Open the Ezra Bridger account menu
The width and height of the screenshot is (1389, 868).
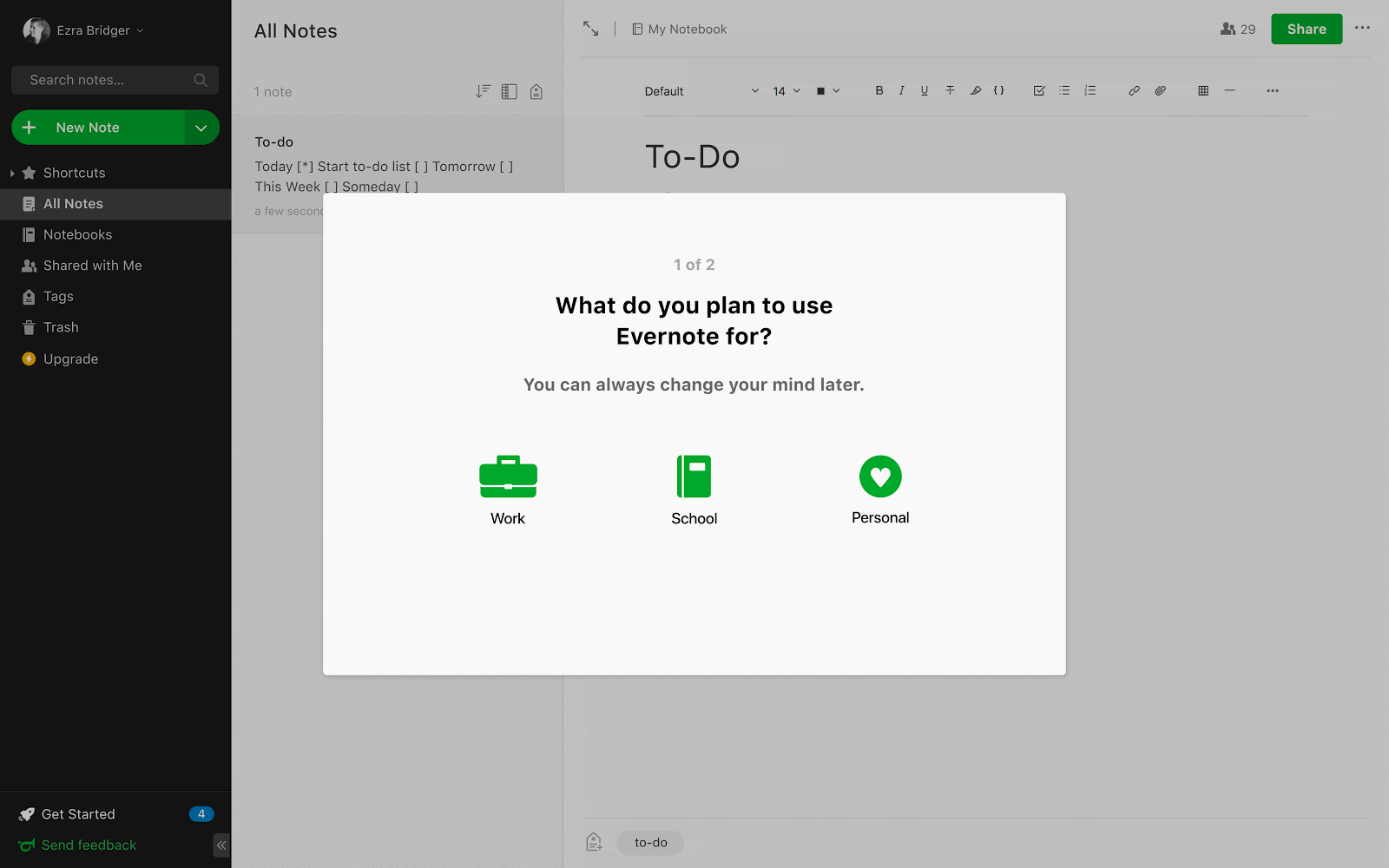(x=83, y=30)
